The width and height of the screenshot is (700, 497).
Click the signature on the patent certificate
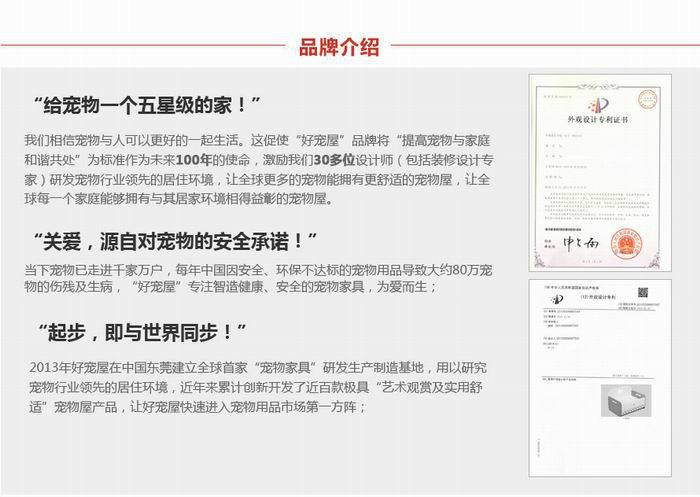click(x=580, y=243)
